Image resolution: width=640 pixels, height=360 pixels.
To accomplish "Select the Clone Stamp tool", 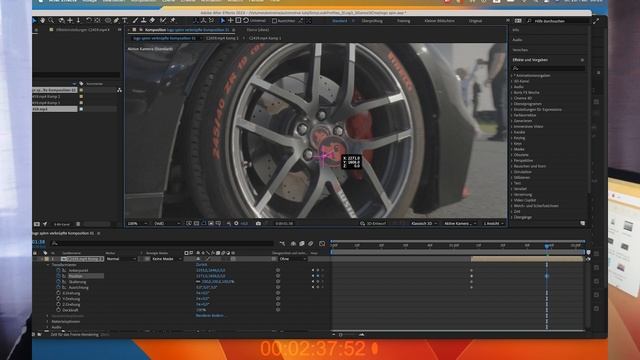I will 143,20.
